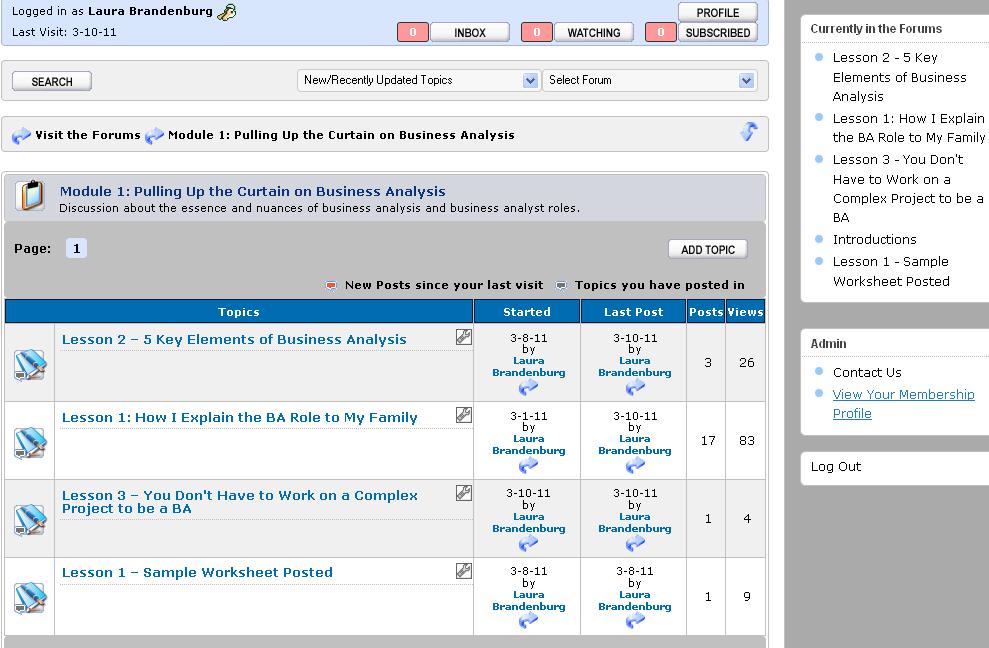This screenshot has height=648, width=989.
Task: Click topic status icon beside Lesson 3
Action: (30, 519)
